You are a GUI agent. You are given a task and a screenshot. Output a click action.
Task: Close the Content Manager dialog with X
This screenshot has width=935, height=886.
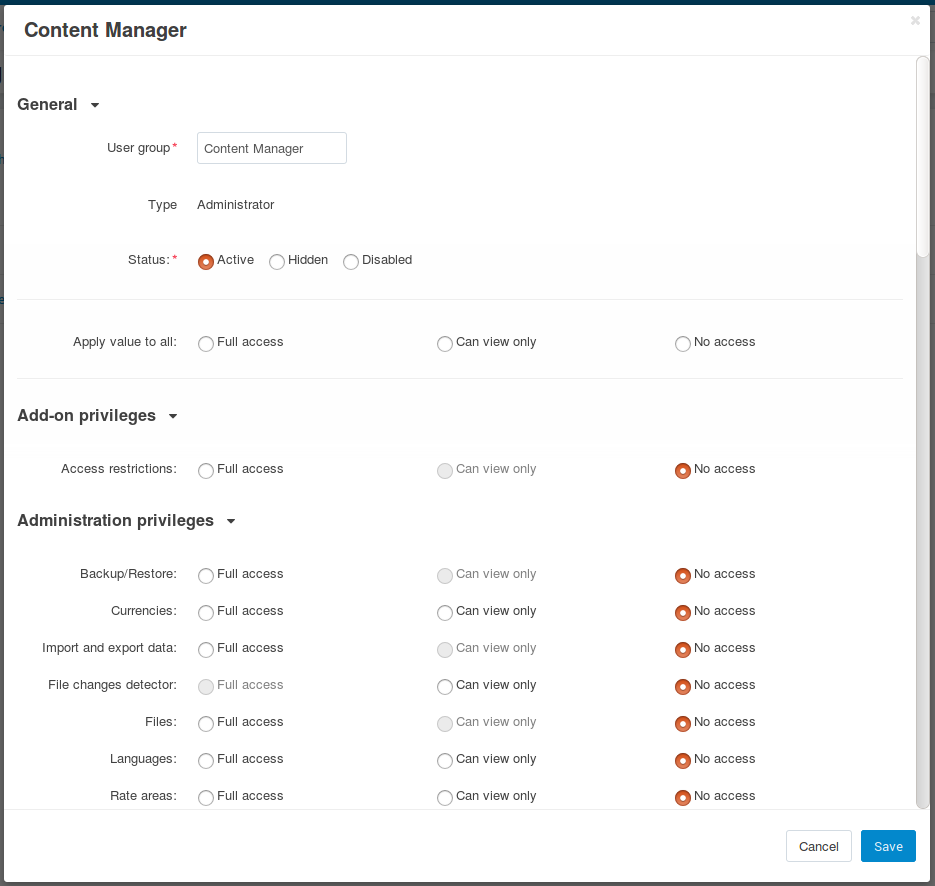point(915,21)
